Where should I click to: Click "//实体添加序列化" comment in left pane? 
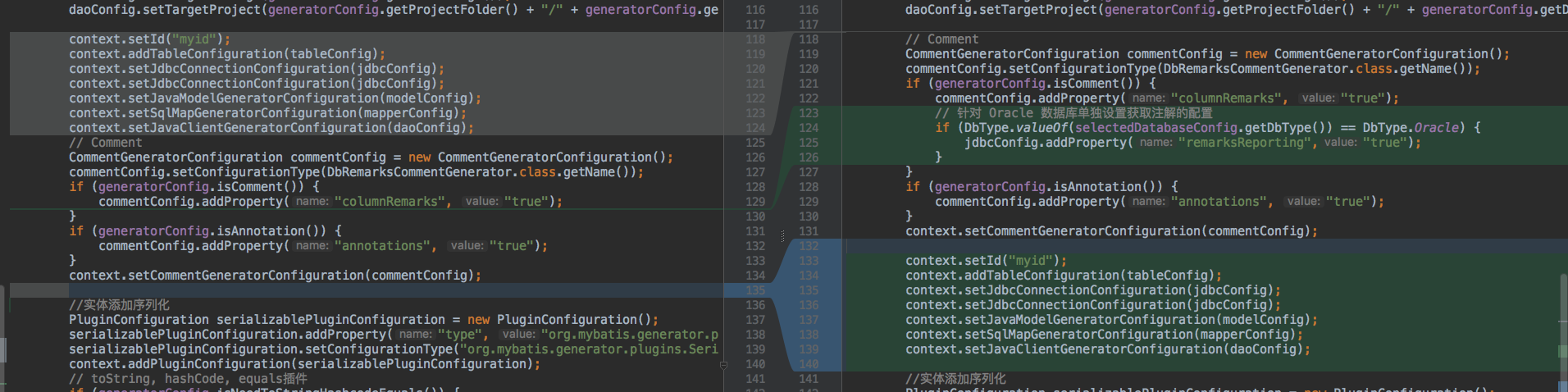pos(119,305)
